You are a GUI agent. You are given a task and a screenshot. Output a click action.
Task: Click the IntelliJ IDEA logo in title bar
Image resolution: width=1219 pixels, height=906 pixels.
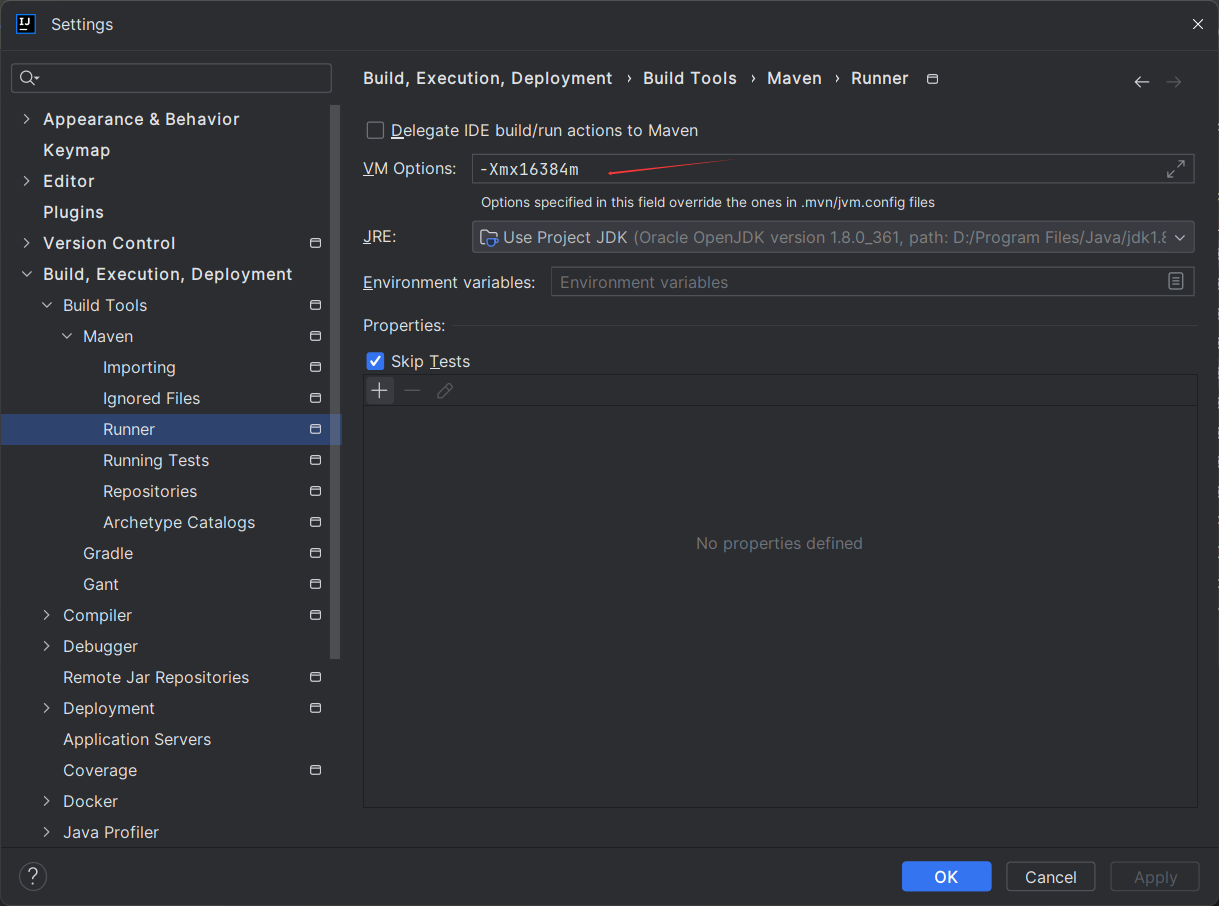27,24
